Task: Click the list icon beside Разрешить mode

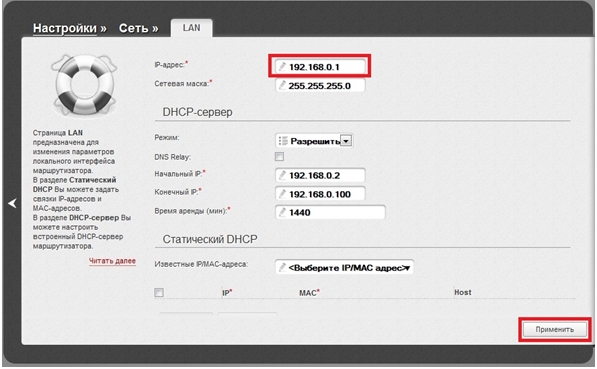Action: 283,141
